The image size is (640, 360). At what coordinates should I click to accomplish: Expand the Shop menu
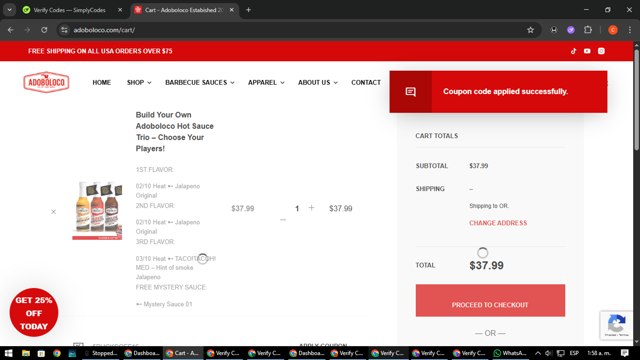[139, 82]
